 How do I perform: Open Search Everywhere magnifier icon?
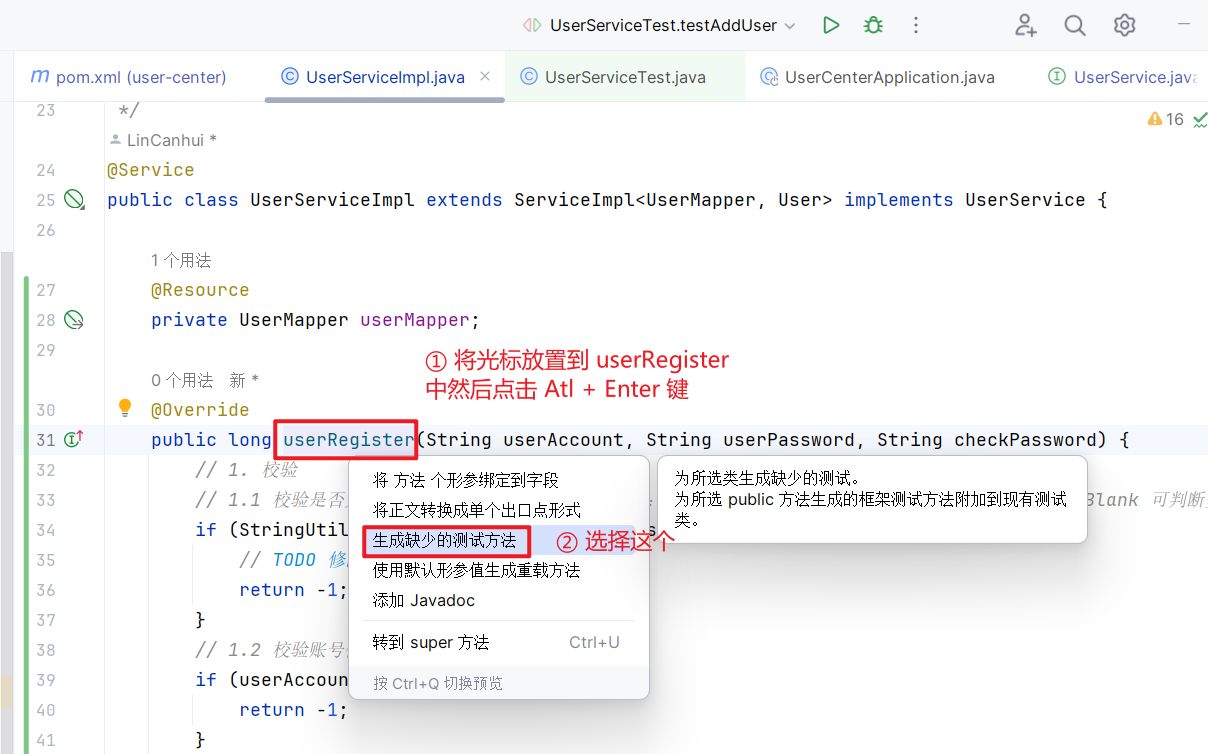[x=1075, y=25]
